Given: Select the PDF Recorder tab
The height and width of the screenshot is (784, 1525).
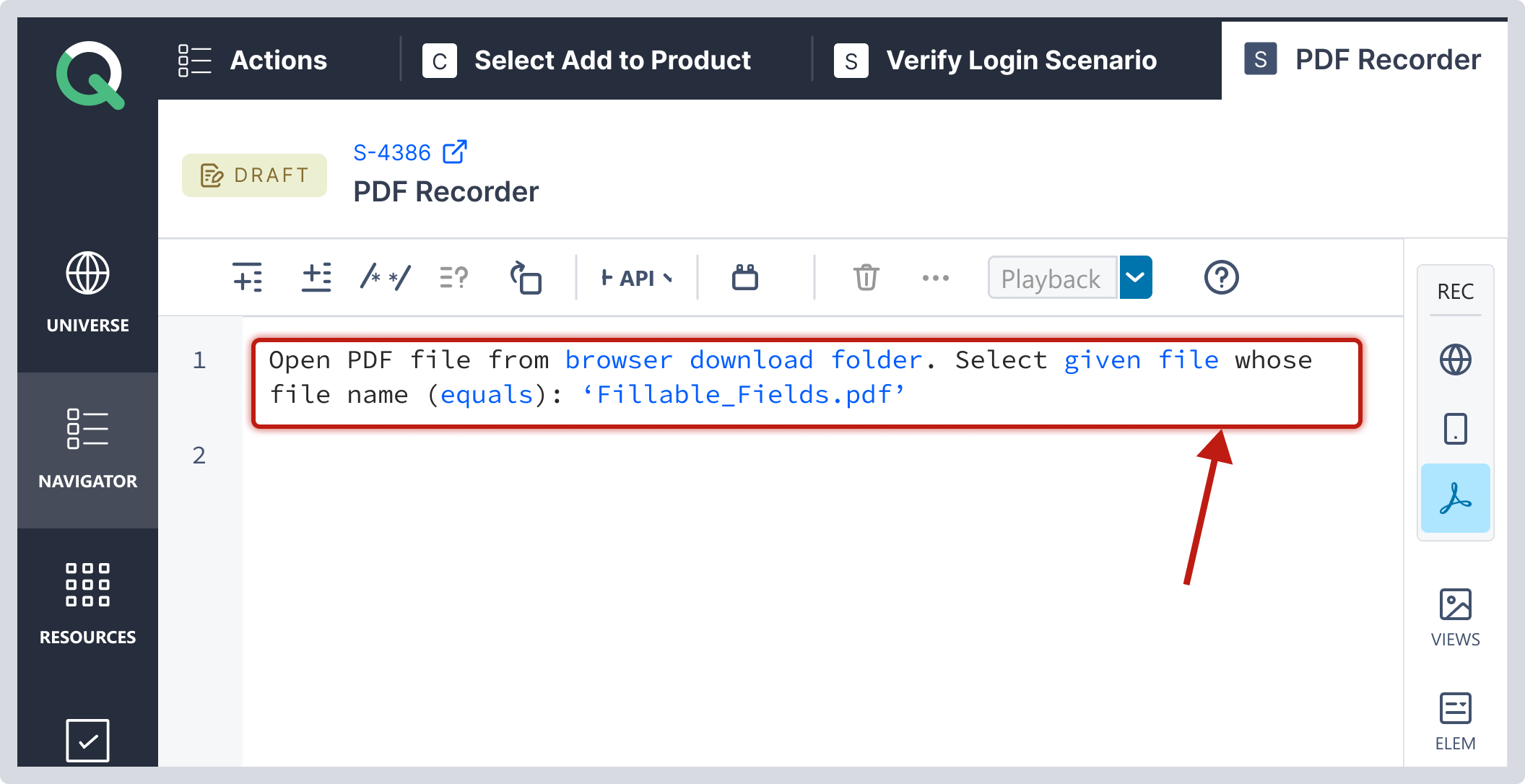Looking at the screenshot, I should [x=1363, y=60].
